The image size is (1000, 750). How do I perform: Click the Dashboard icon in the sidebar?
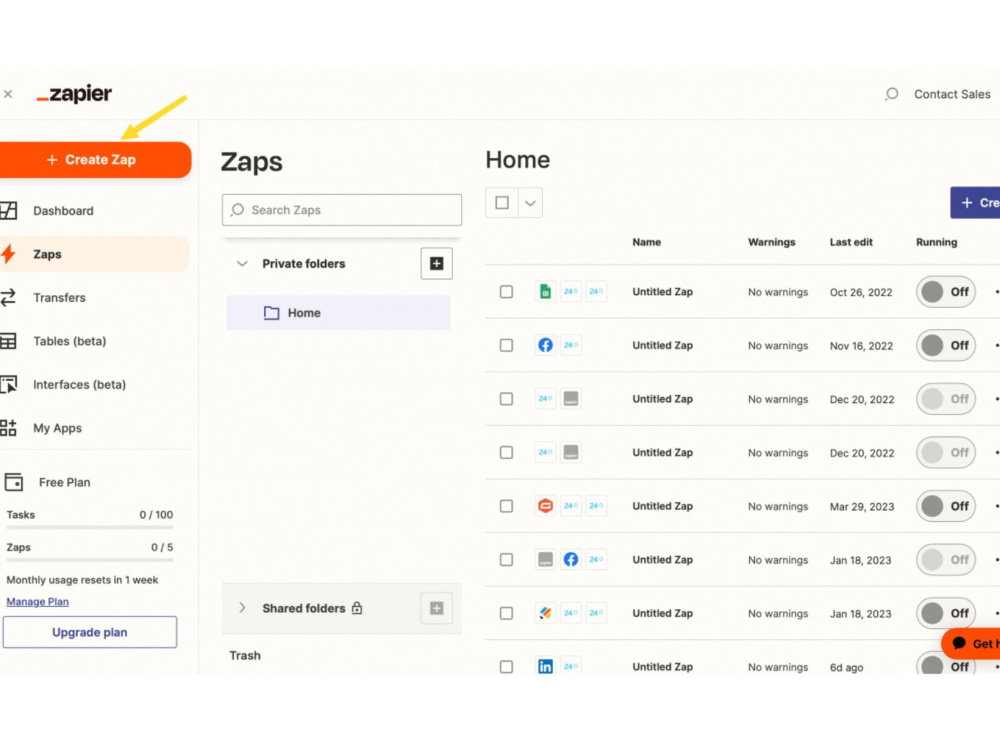click(8, 210)
